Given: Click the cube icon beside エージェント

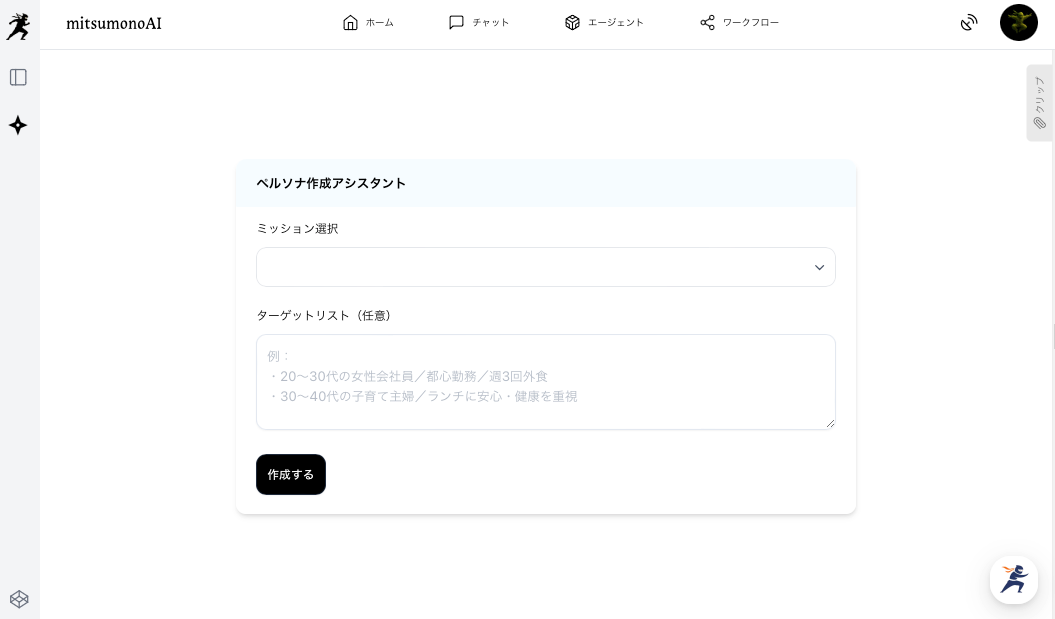Looking at the screenshot, I should [572, 23].
